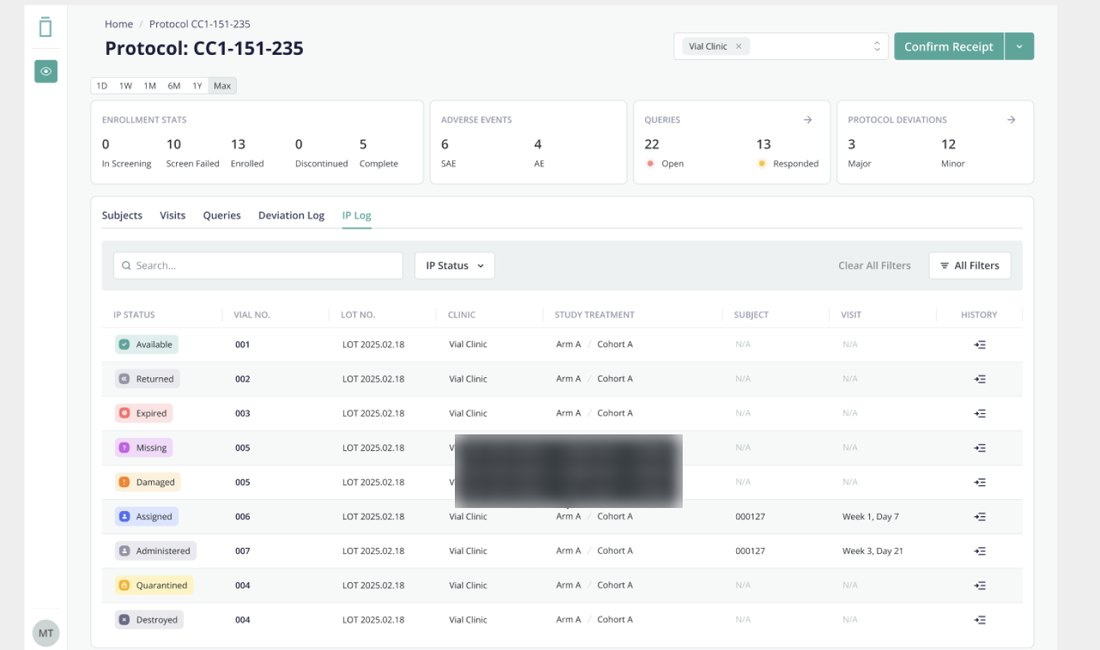Click subject 000127 in the Assigned row
The height and width of the screenshot is (650, 1100).
750,517
